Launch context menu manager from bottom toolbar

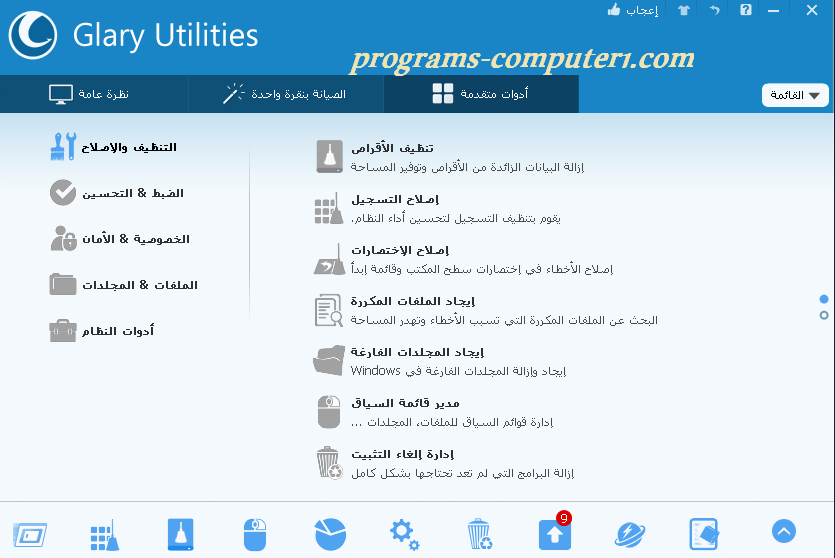click(255, 535)
